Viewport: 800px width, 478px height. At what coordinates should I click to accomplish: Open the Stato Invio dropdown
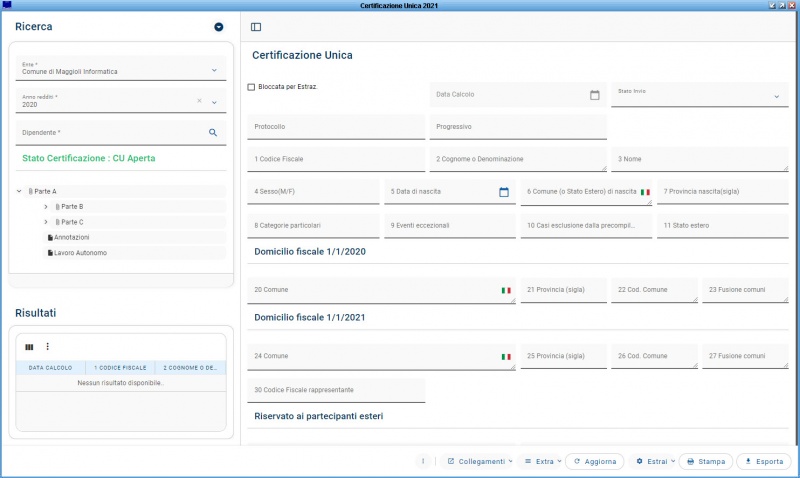[776, 97]
